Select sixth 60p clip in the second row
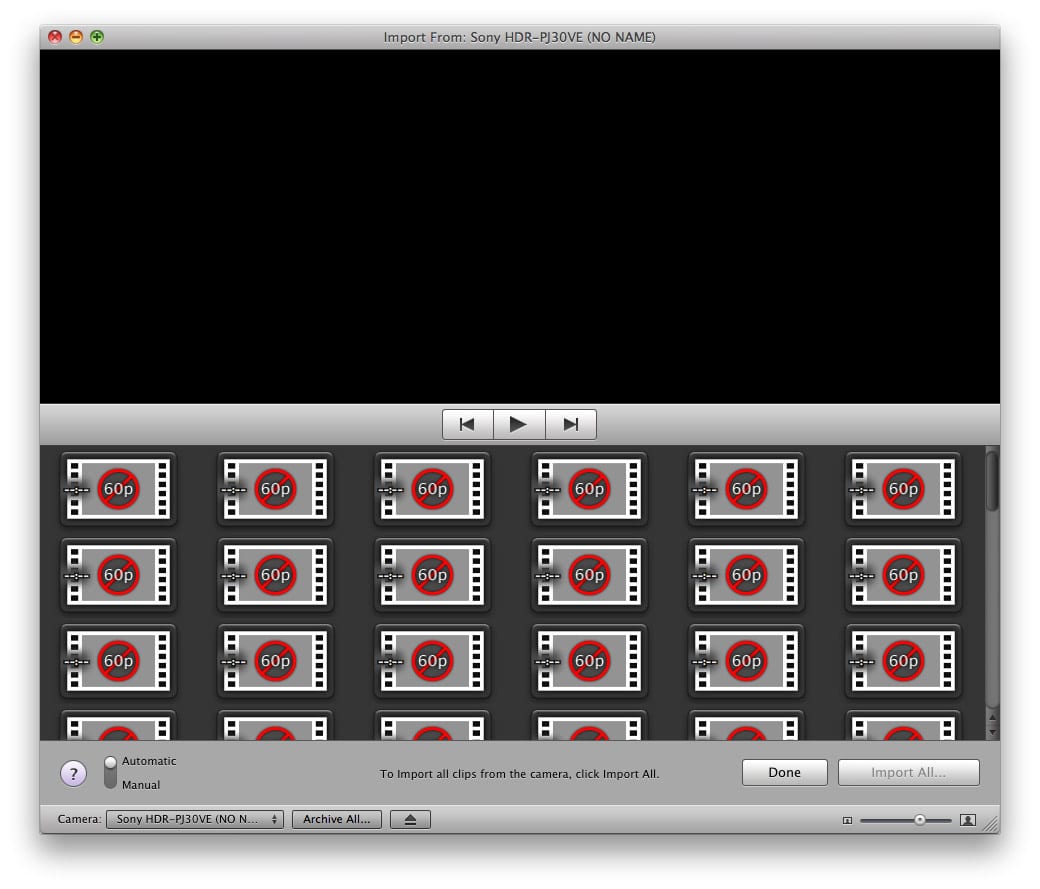 coord(903,575)
